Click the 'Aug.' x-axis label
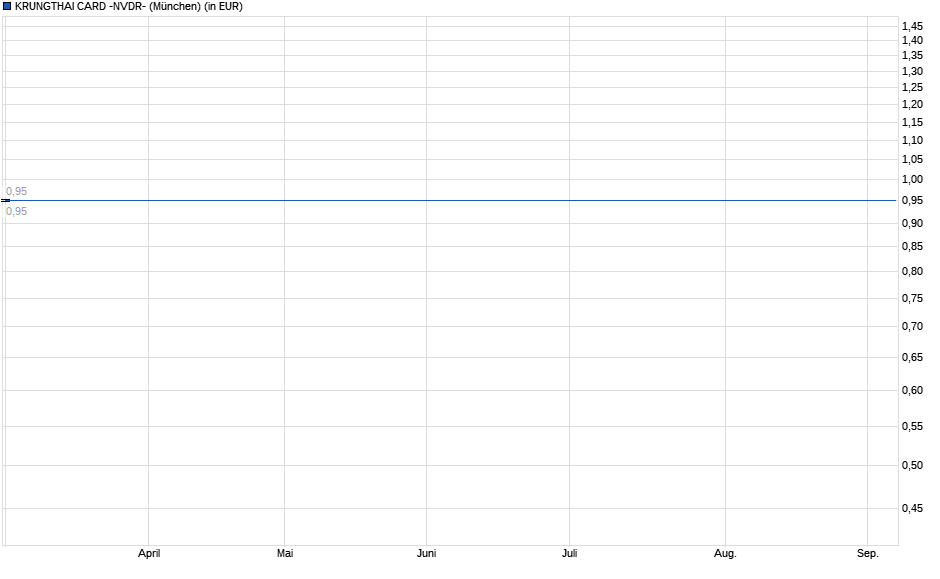Image resolution: width=940 pixels, height=579 pixels. click(x=725, y=553)
